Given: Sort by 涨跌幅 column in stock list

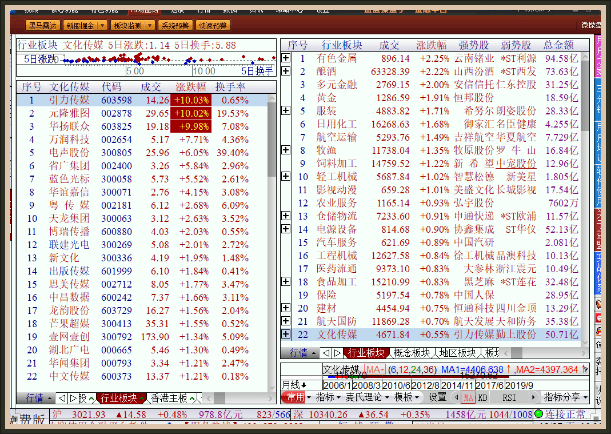Looking at the screenshot, I should point(190,87).
